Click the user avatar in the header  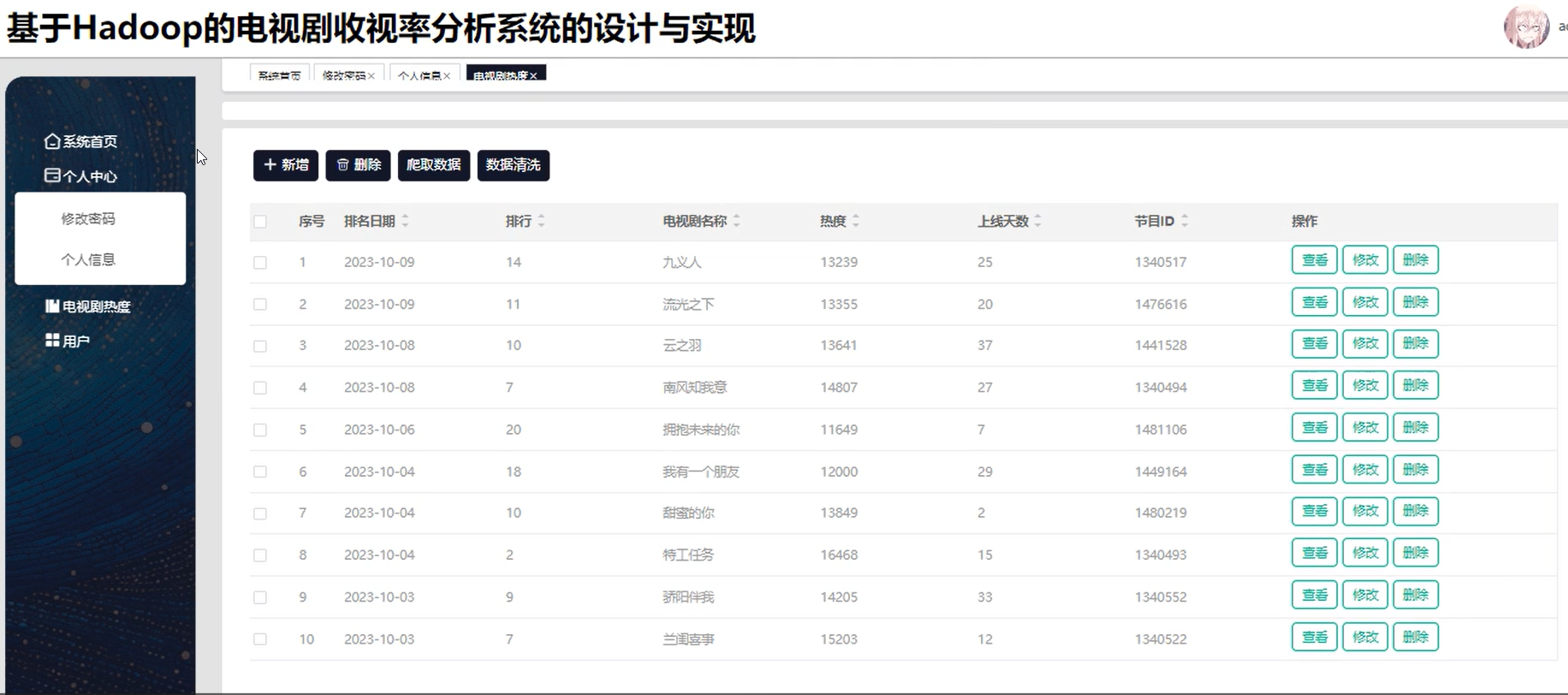[1527, 27]
